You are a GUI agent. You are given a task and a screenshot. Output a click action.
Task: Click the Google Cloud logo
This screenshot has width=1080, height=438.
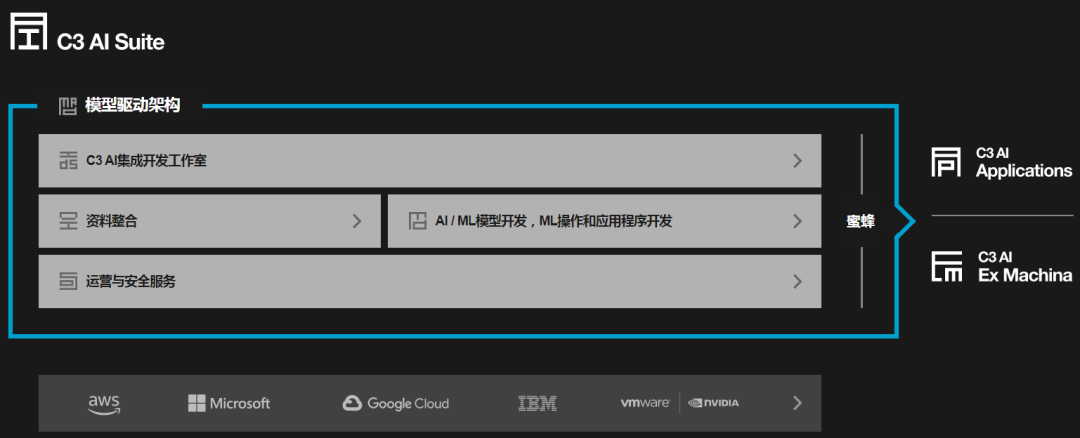(395, 404)
